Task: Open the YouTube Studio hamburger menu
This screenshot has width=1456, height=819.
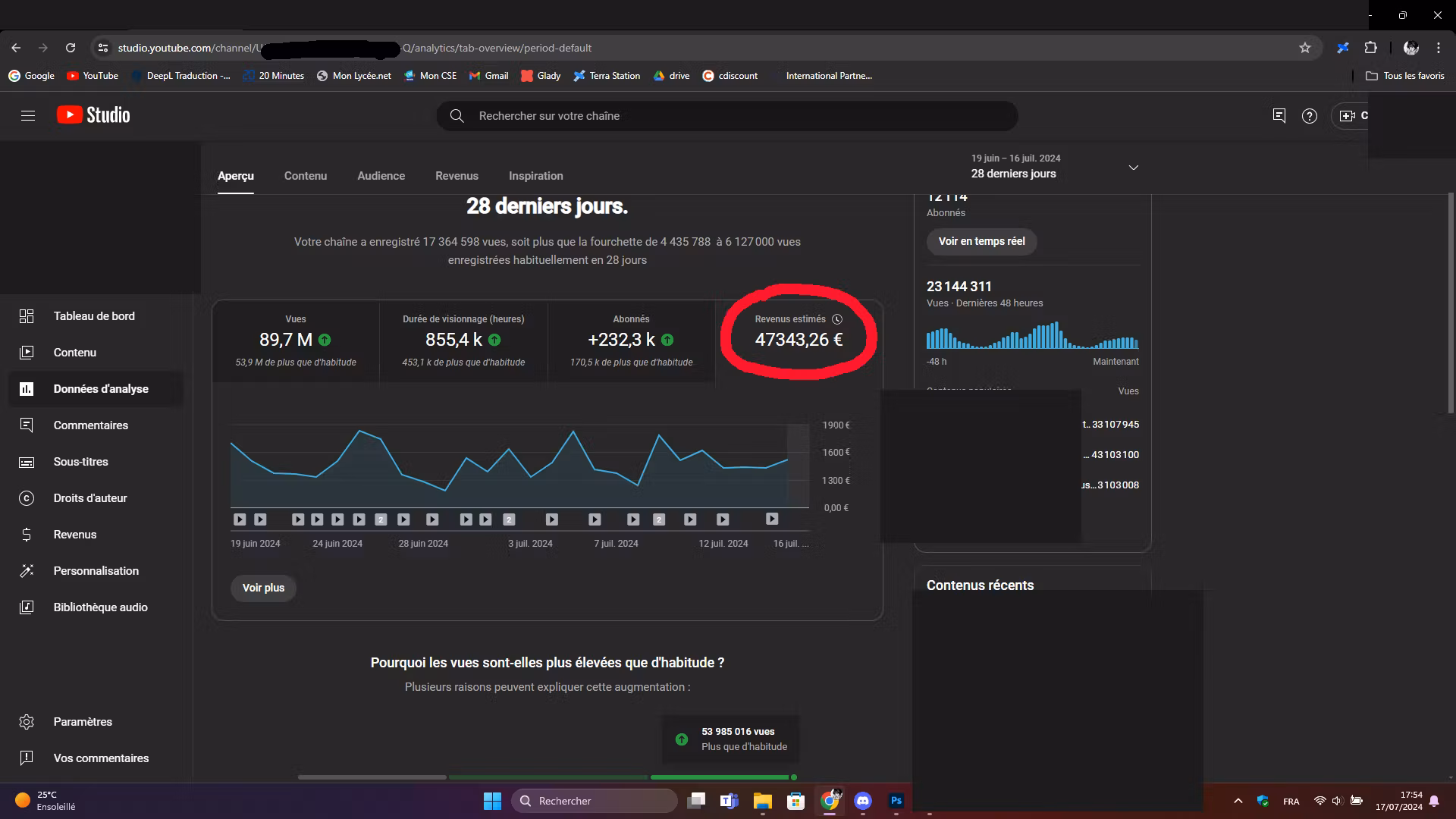Action: pos(28,115)
